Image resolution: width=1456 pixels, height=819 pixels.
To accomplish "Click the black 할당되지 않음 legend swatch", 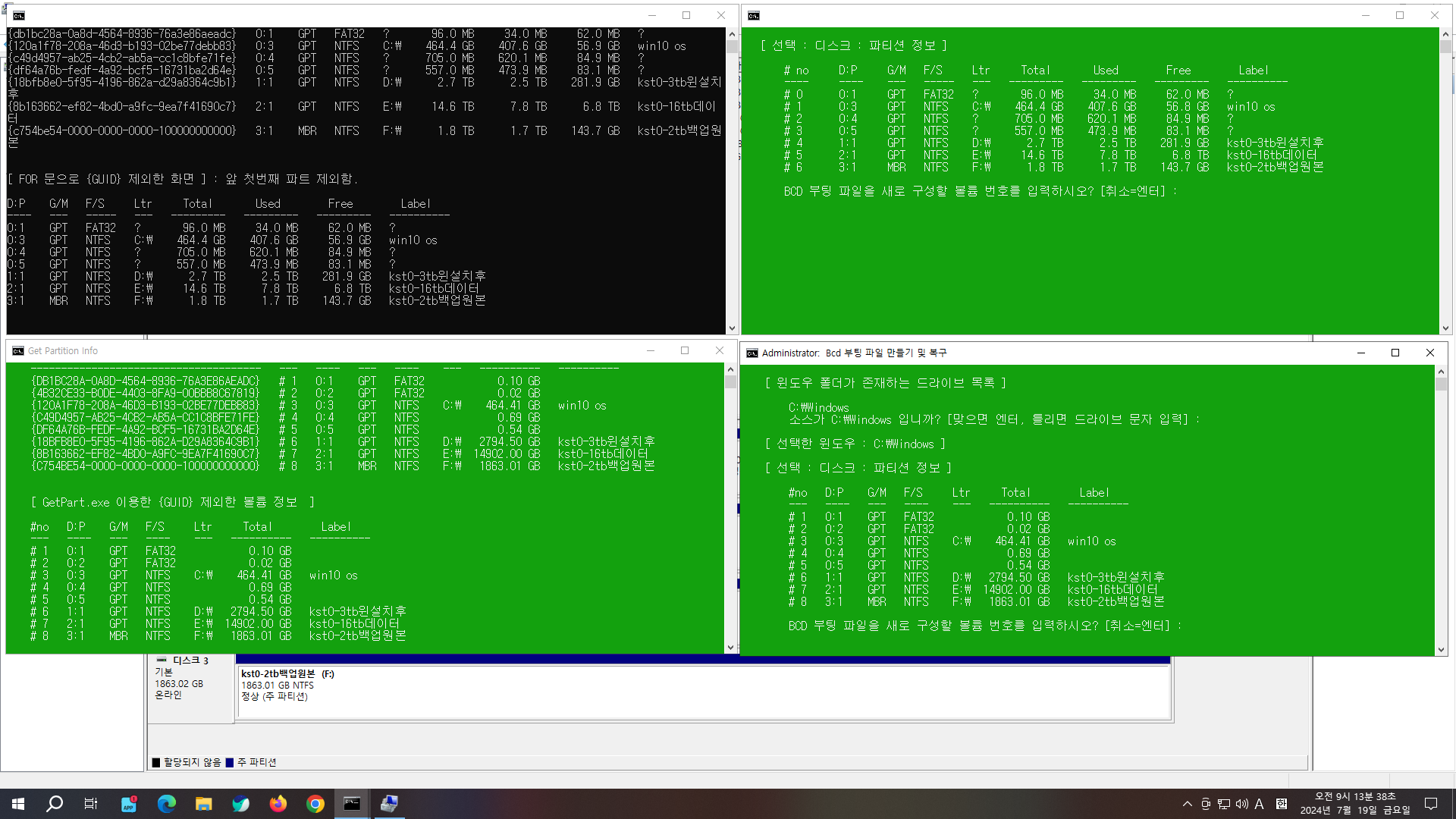I will (155, 762).
